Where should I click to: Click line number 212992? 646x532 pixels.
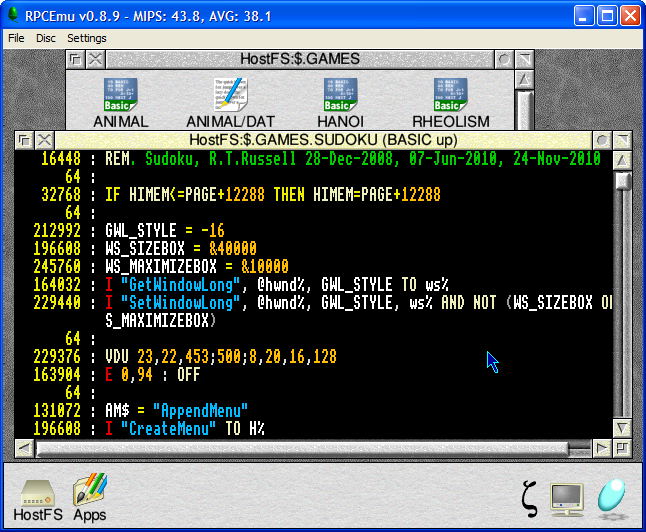click(x=57, y=230)
